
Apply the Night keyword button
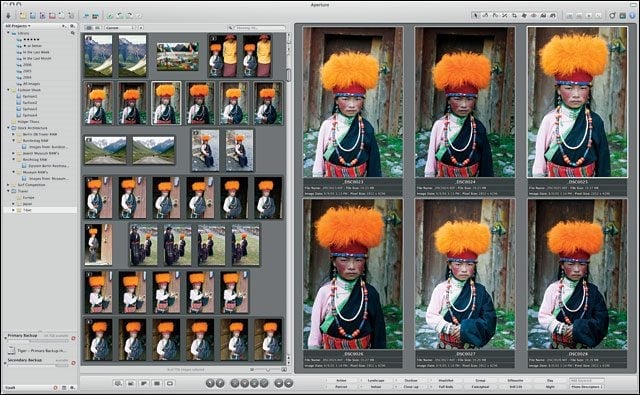pos(550,386)
